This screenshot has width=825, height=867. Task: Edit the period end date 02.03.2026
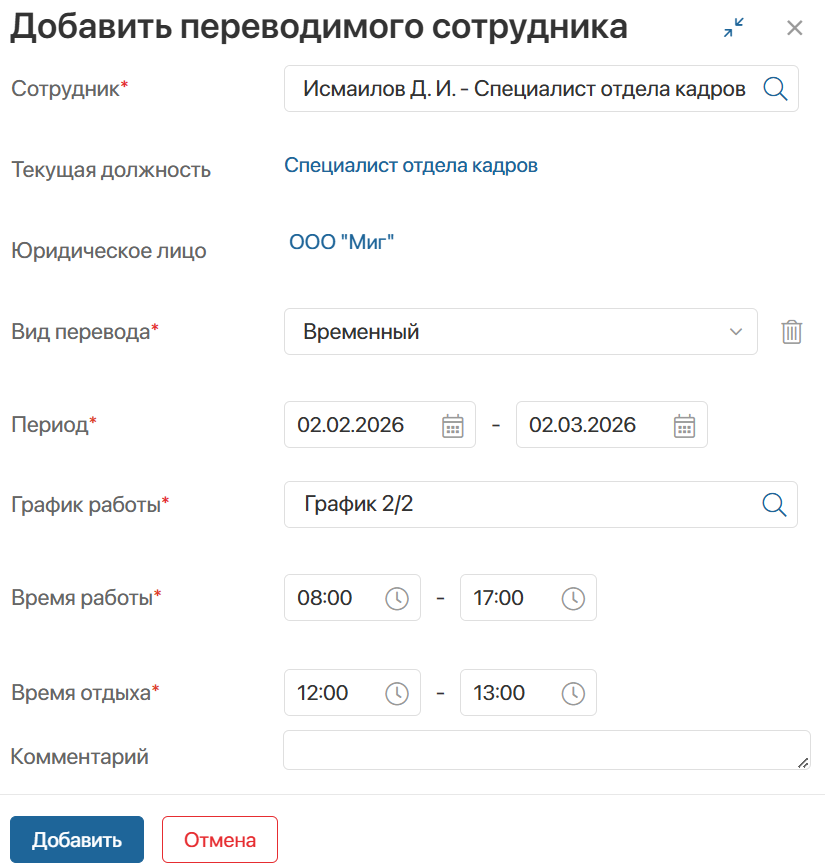(x=612, y=425)
